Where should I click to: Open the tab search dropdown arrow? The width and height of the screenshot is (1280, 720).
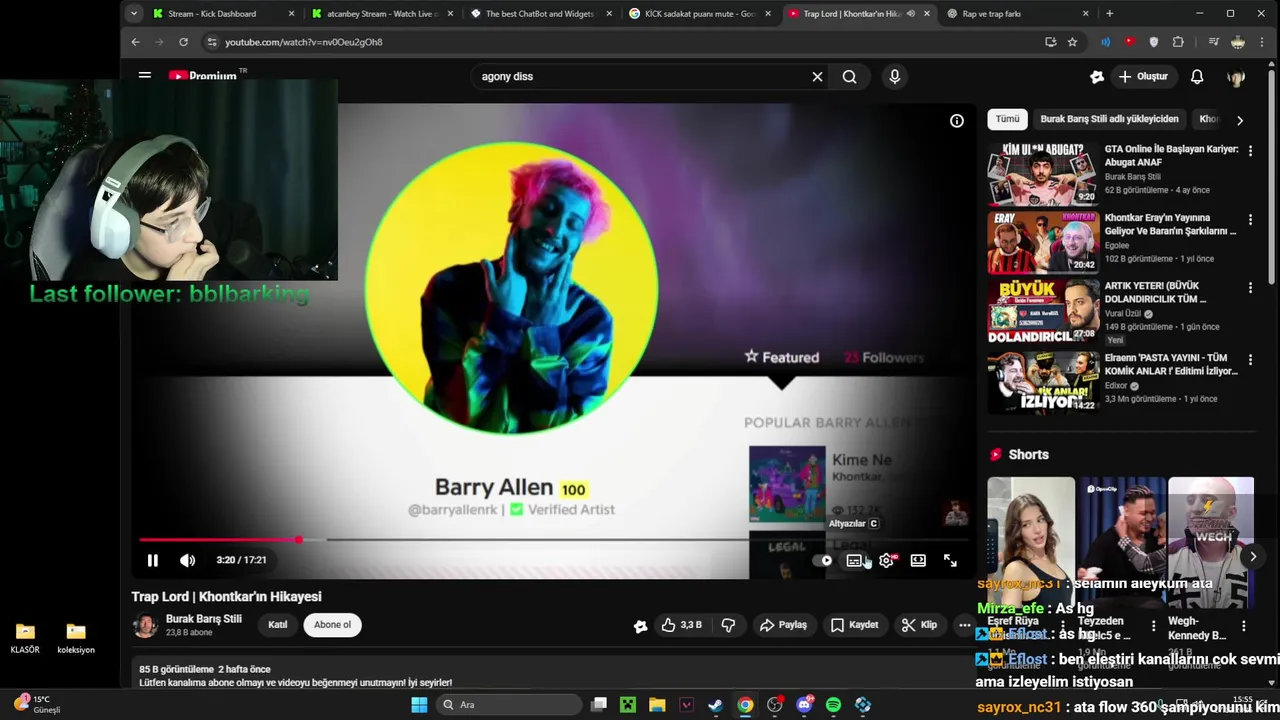(133, 14)
